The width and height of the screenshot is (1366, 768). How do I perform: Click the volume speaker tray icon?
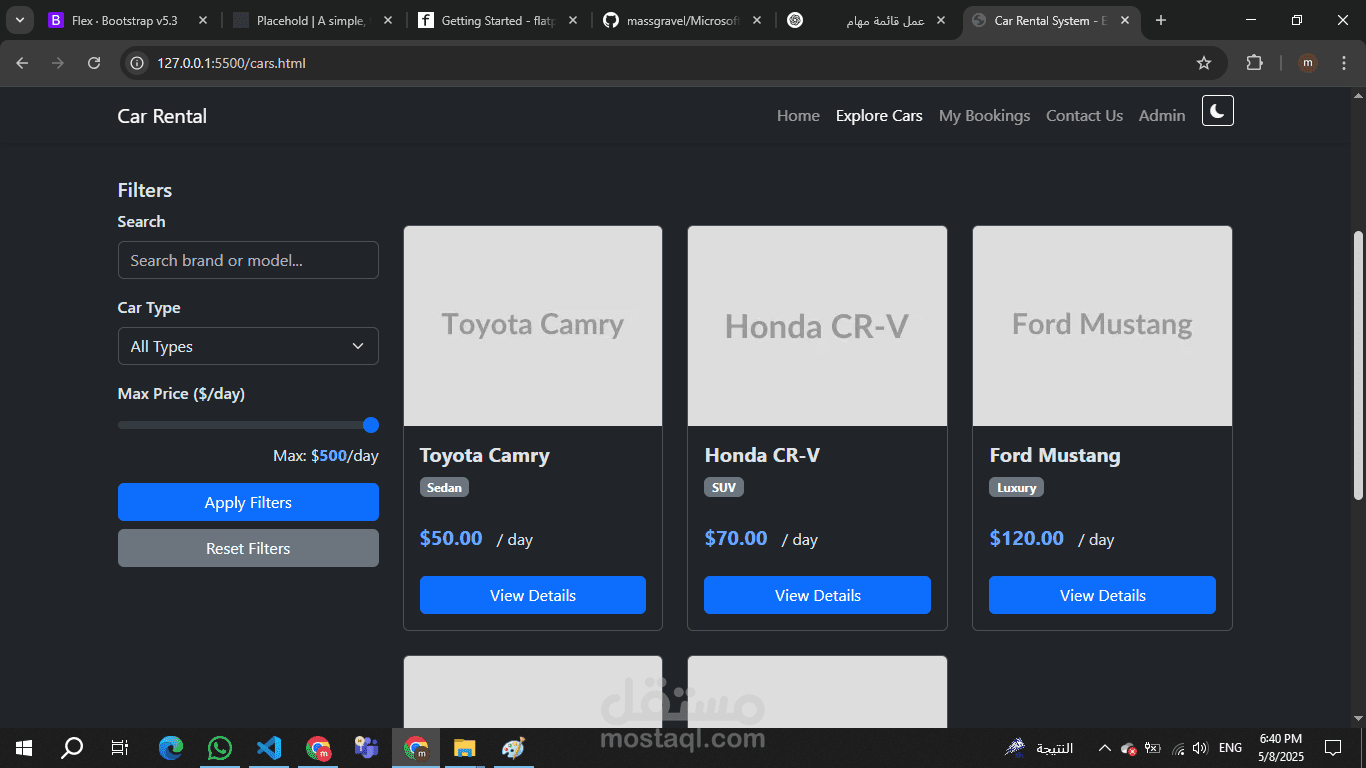(x=1200, y=747)
